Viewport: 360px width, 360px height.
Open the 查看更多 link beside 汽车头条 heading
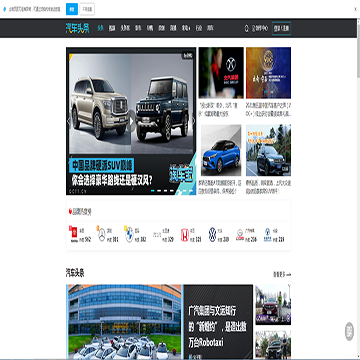point(282,275)
